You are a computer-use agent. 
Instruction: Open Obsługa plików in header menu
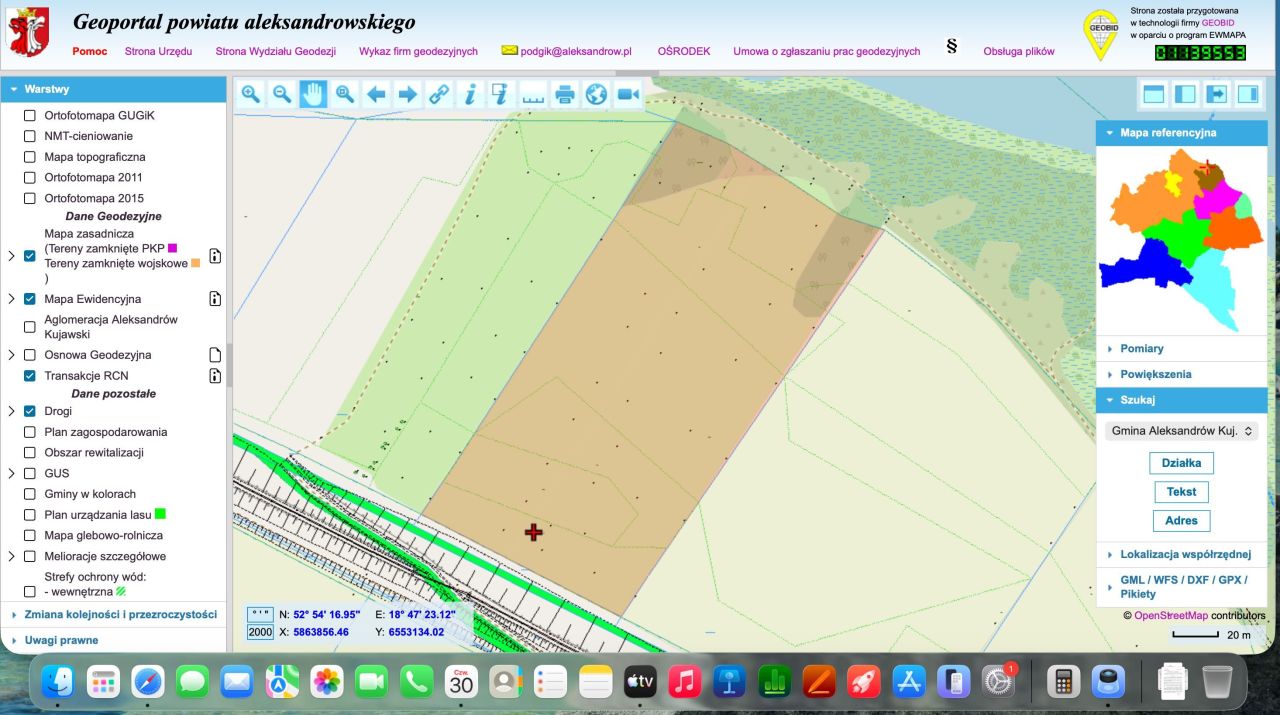pyautogui.click(x=1019, y=51)
